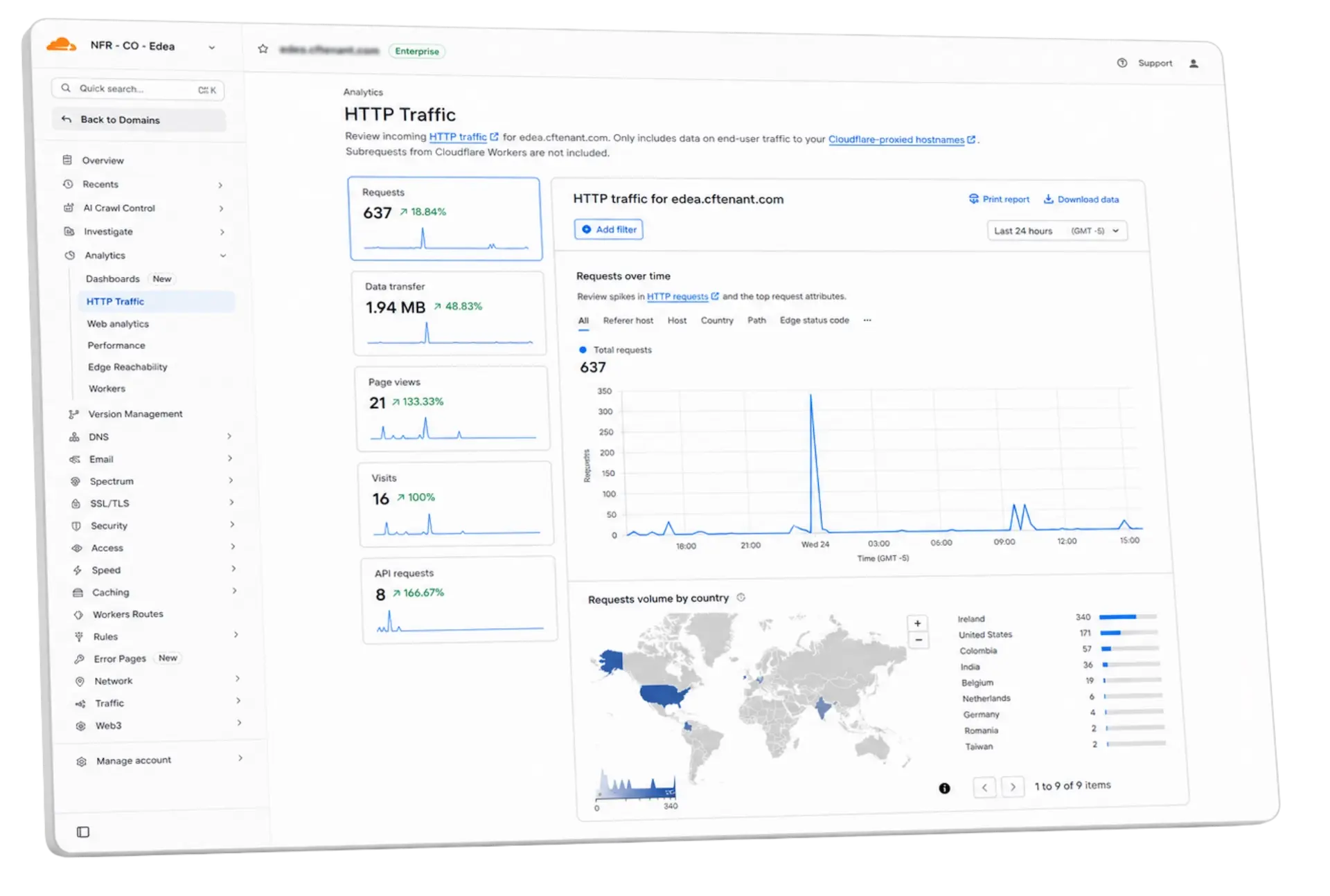Open the Support help icon
1330x896 pixels.
pyautogui.click(x=1121, y=62)
